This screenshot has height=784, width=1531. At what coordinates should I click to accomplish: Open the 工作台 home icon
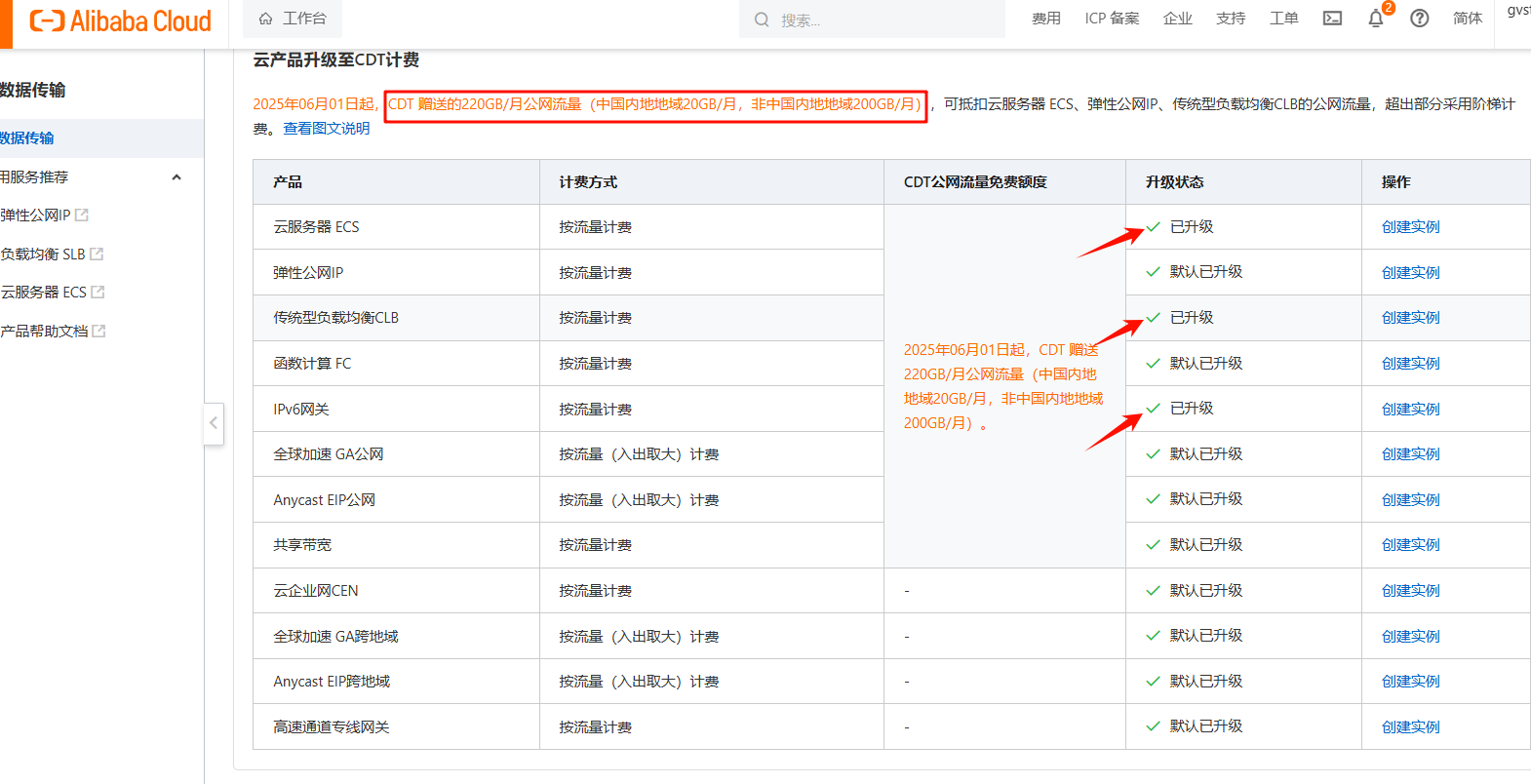[265, 19]
